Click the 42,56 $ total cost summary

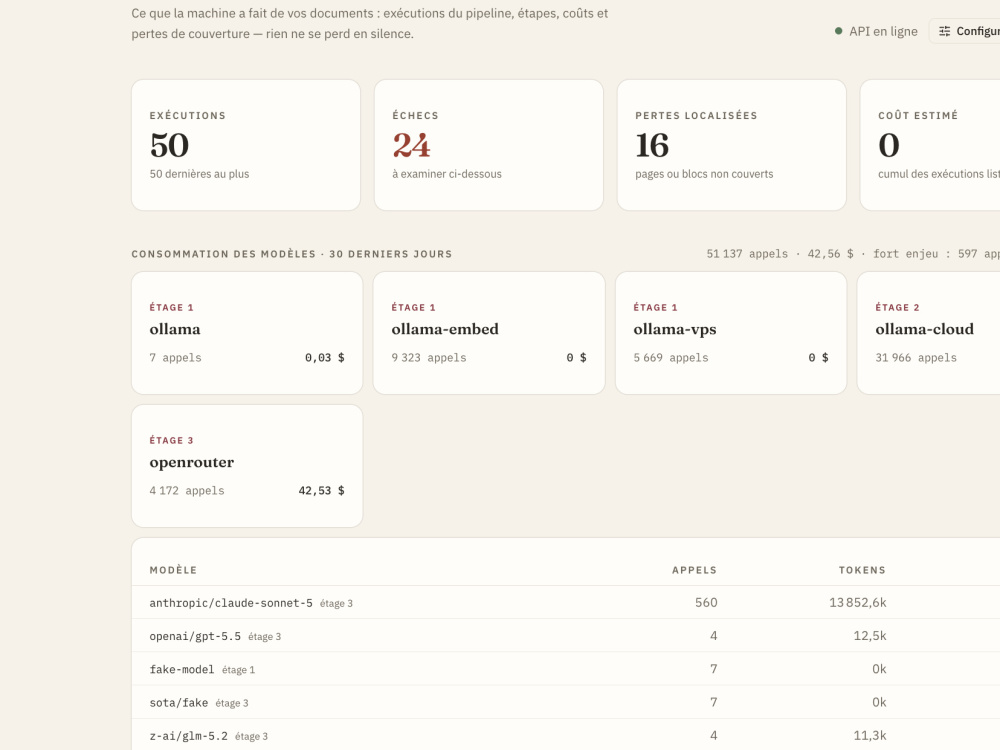point(830,254)
